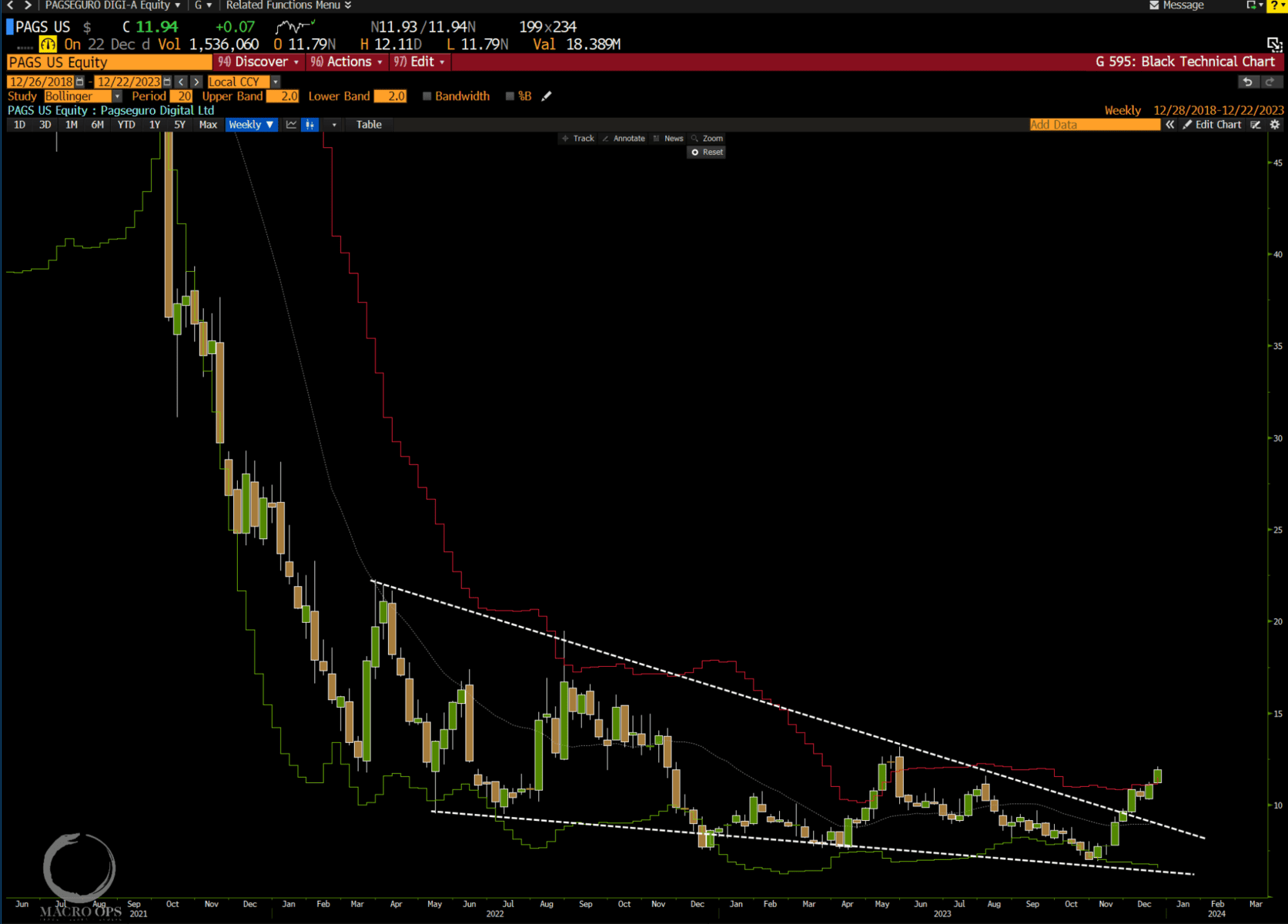Show News on the chart
Viewport: 1288px width, 924px height.
click(668, 139)
